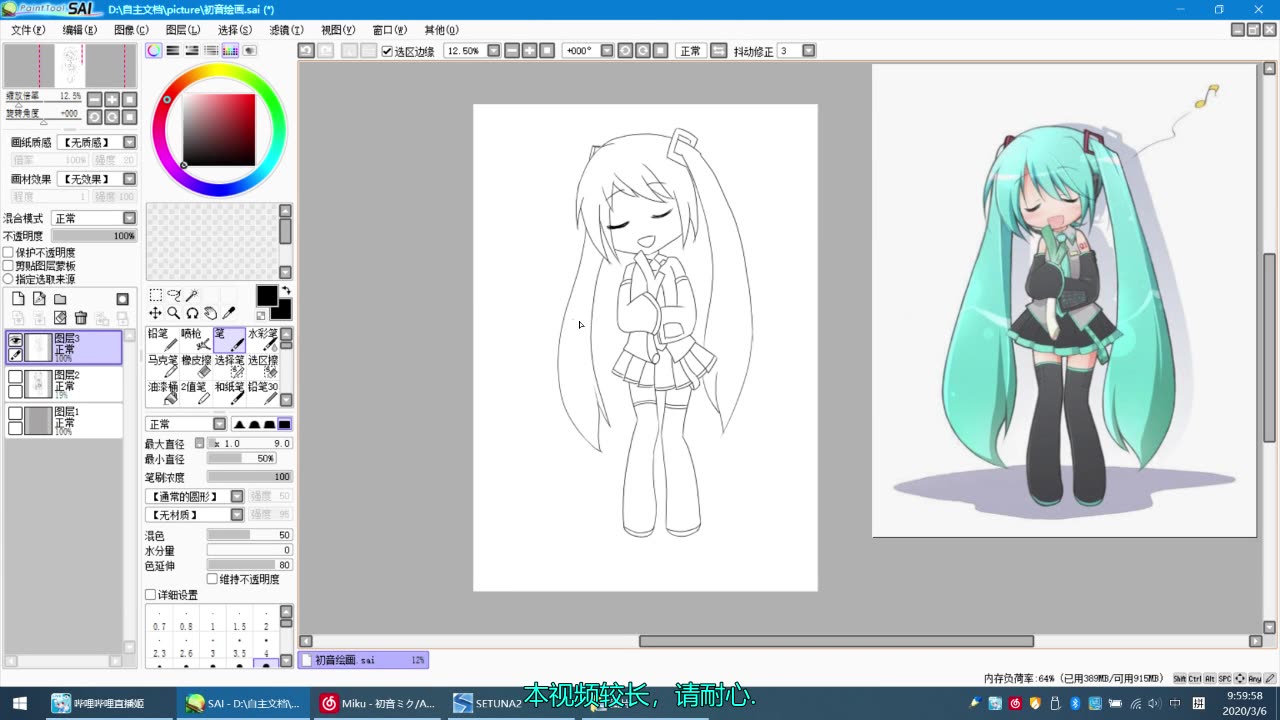The image size is (1280, 720).
Task: Select the eyedropper color picker tool
Action: (x=229, y=313)
